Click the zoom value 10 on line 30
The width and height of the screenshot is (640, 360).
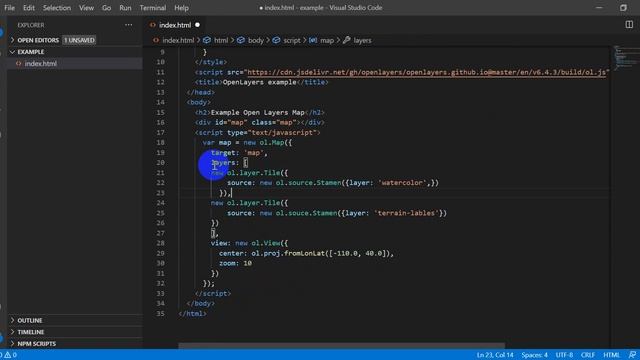pyautogui.click(x=247, y=264)
